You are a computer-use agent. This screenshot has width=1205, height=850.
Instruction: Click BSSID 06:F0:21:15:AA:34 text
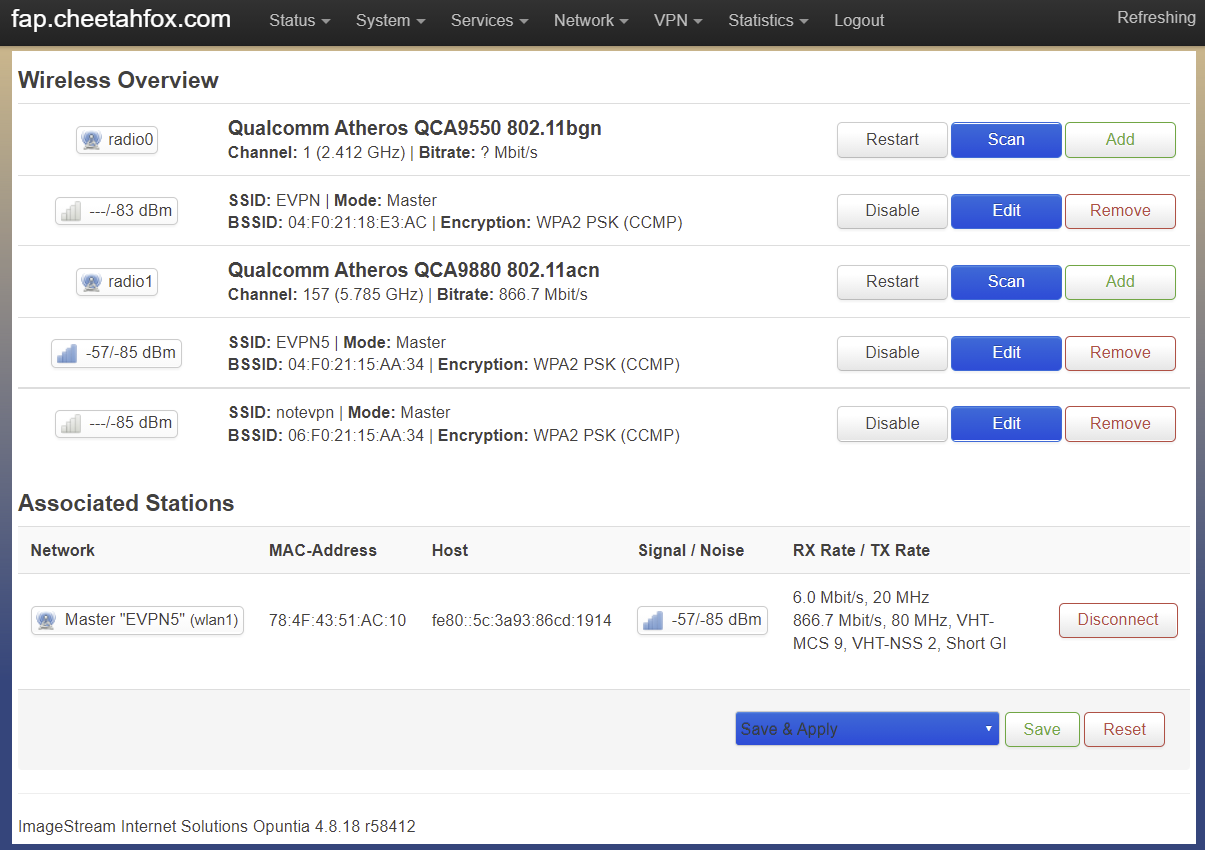[328, 436]
